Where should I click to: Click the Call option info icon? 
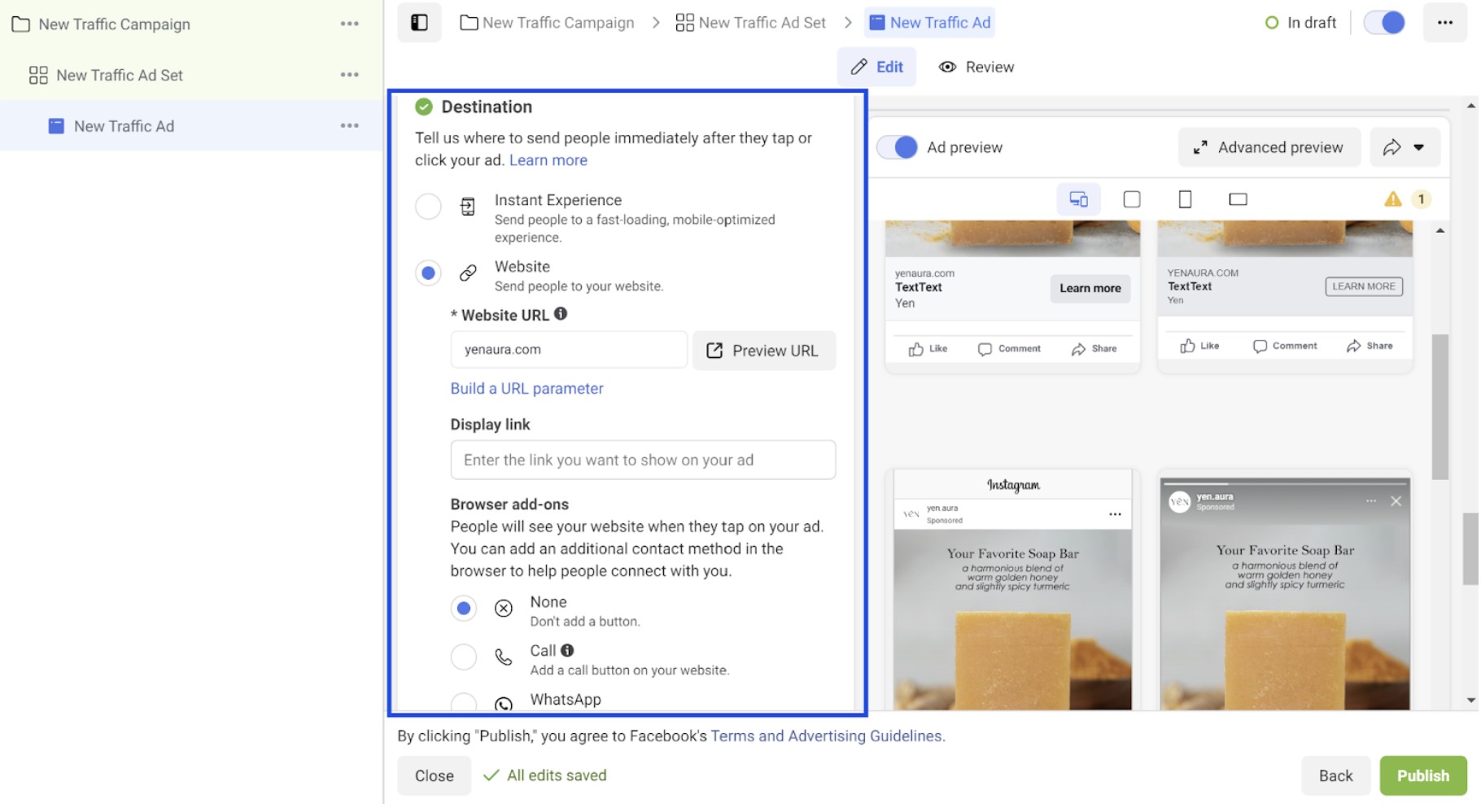pyautogui.click(x=567, y=650)
